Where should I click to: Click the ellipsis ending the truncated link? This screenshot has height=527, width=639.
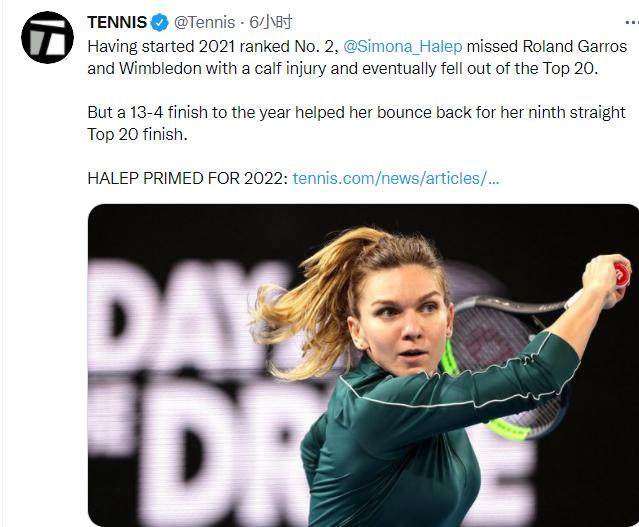click(x=492, y=178)
